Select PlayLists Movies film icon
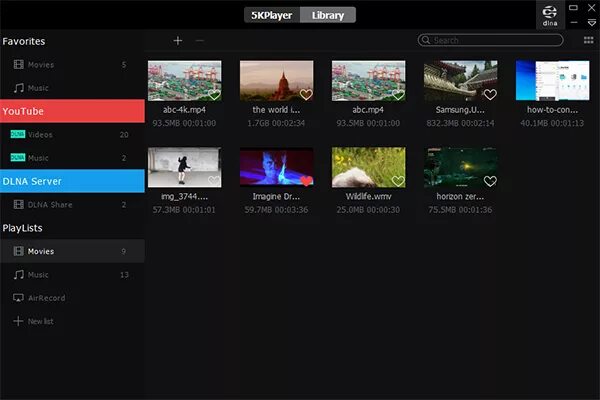Screen dimensions: 600x400 (18, 251)
